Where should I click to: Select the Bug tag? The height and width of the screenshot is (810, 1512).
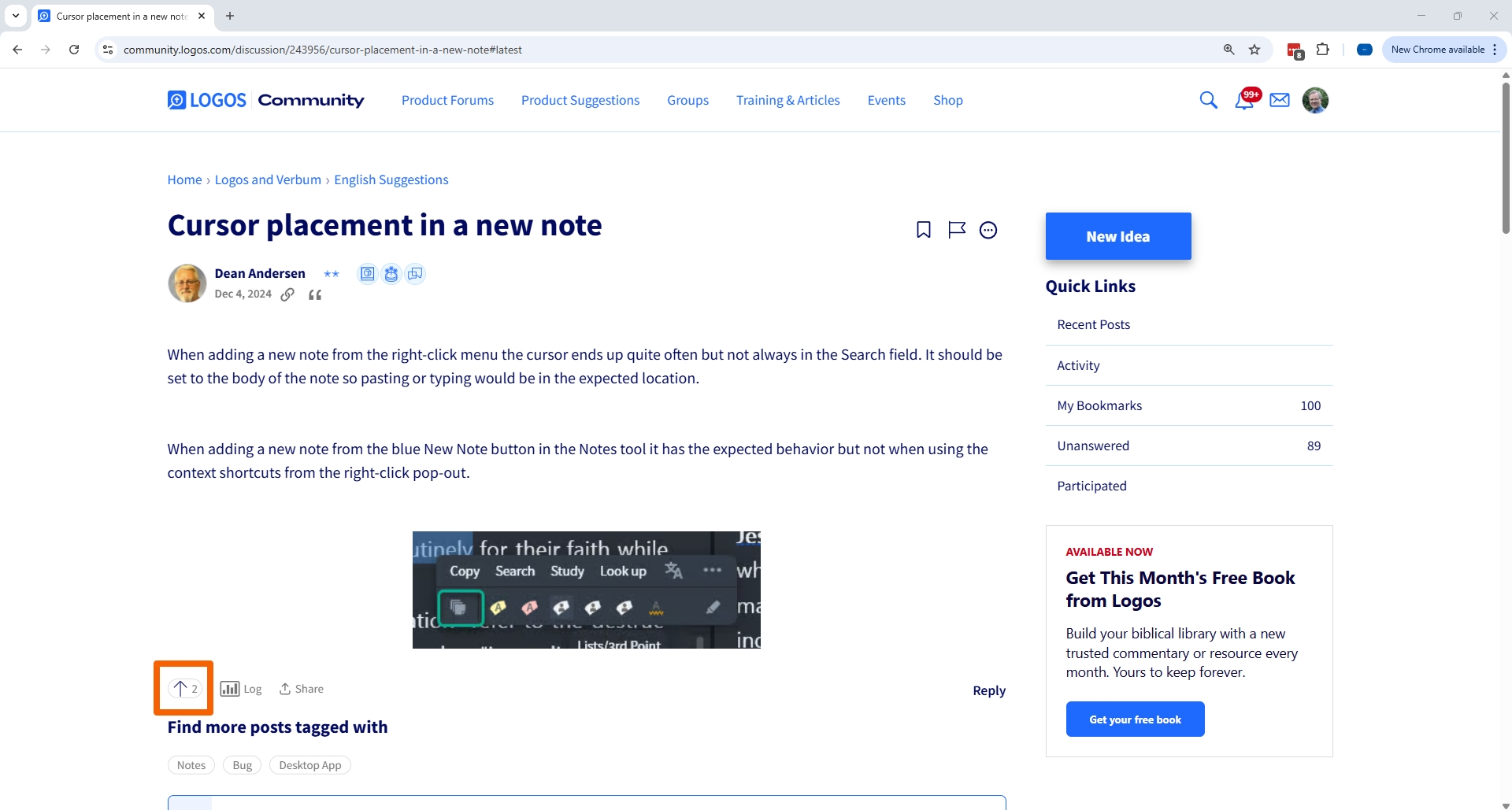pos(243,765)
